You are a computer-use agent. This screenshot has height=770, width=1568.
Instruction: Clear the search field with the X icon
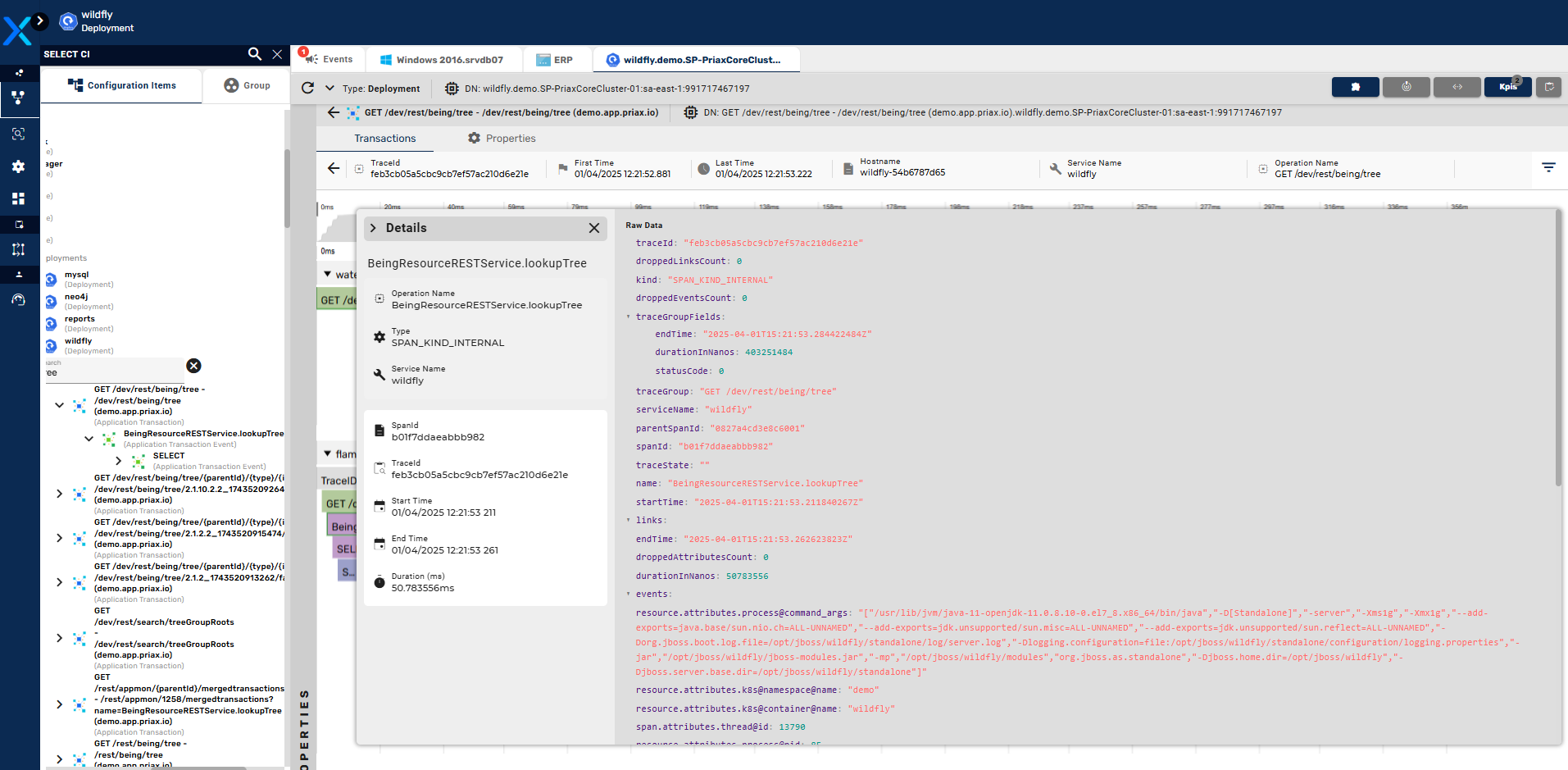click(x=193, y=366)
